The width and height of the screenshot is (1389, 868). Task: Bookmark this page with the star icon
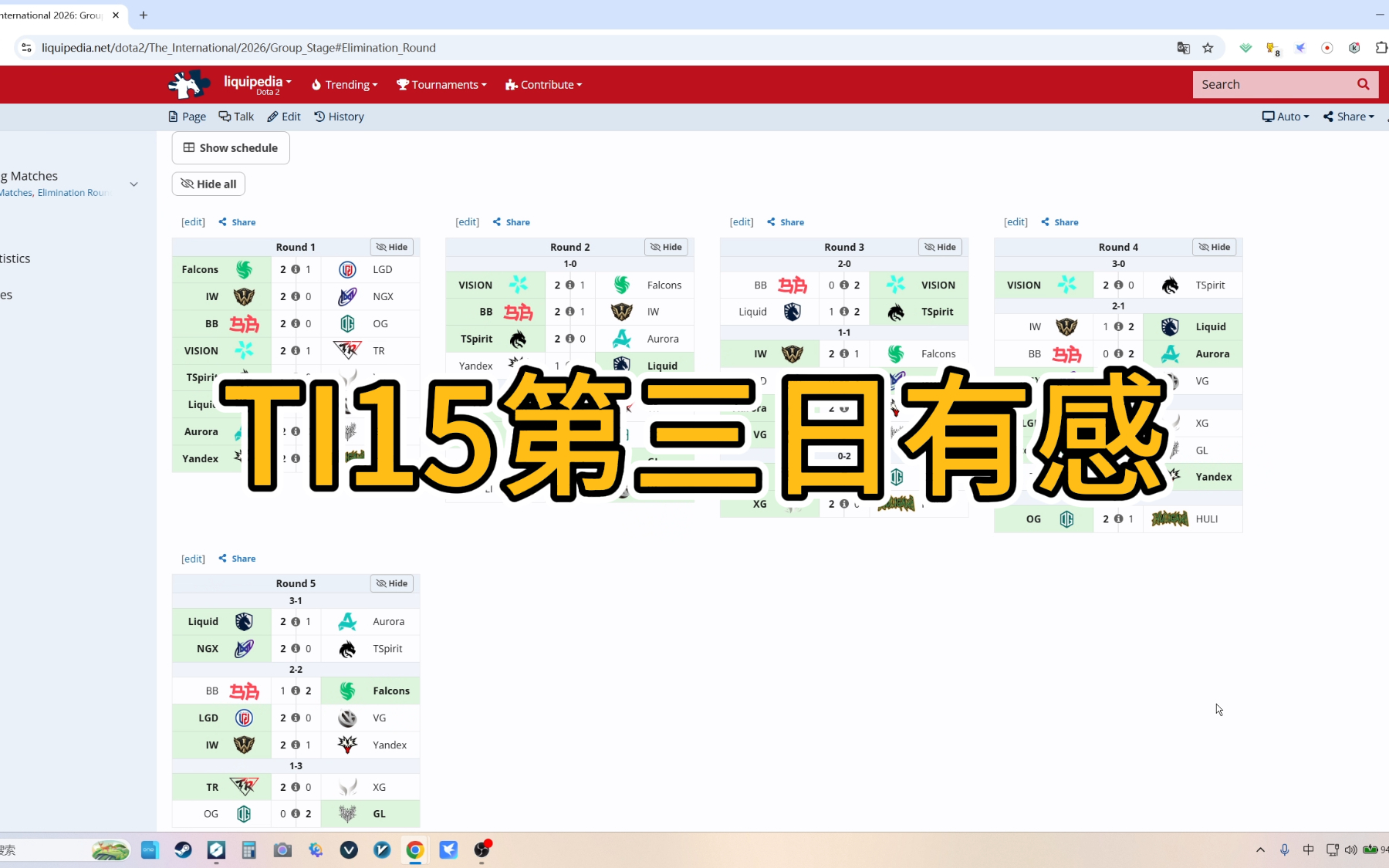1208,48
